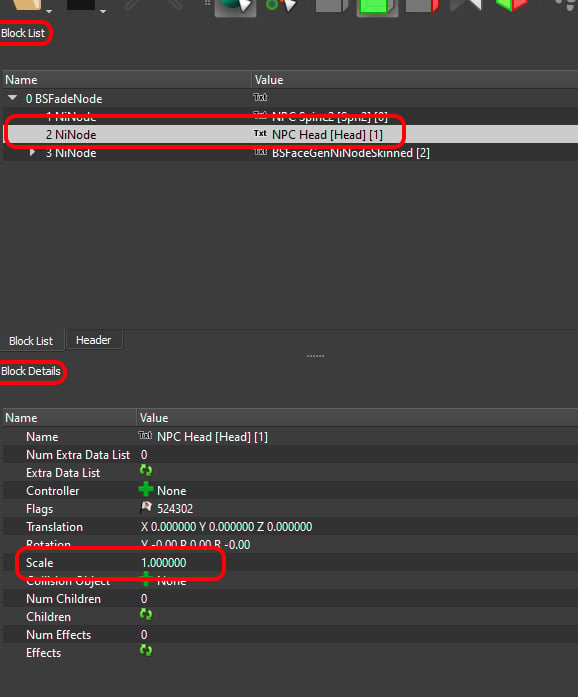Viewport: 578px width, 697px height.
Task: Click the refresh icon for Extra Data List
Action: (x=146, y=471)
